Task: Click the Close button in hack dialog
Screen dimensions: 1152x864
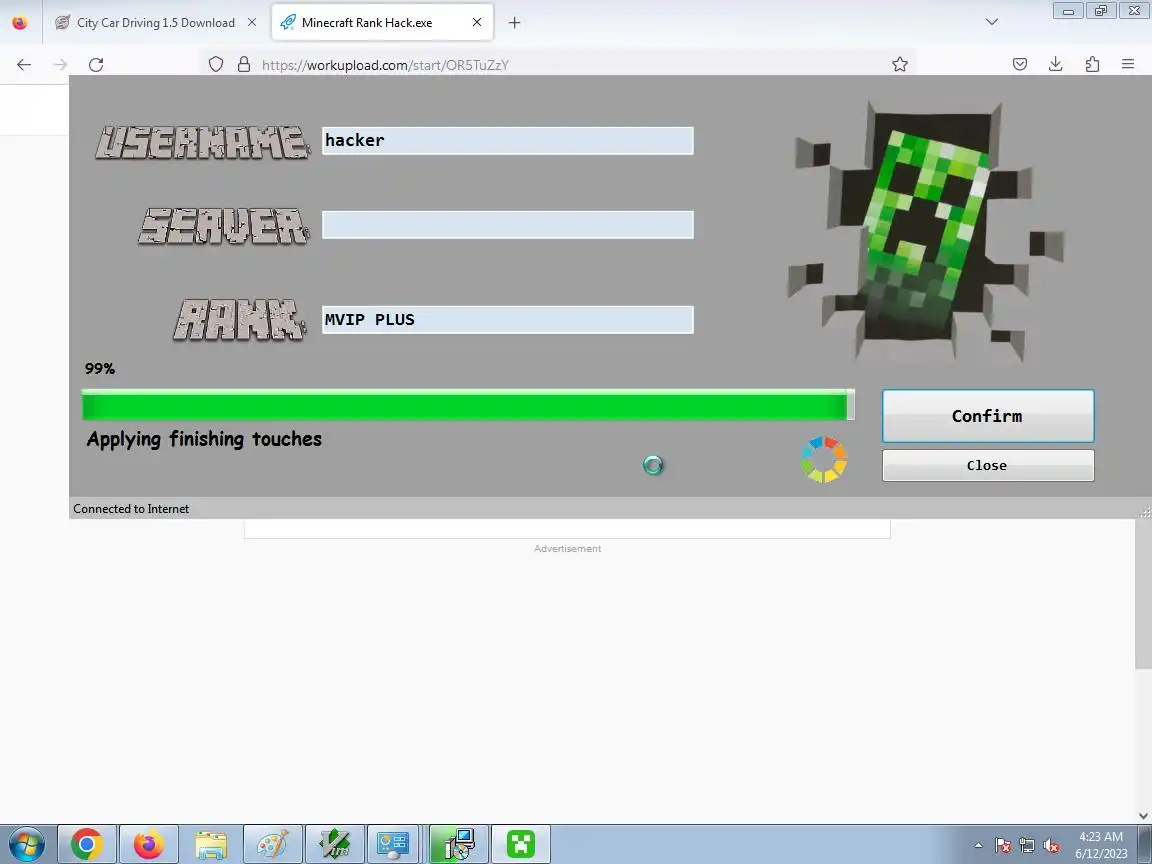Action: 987,465
